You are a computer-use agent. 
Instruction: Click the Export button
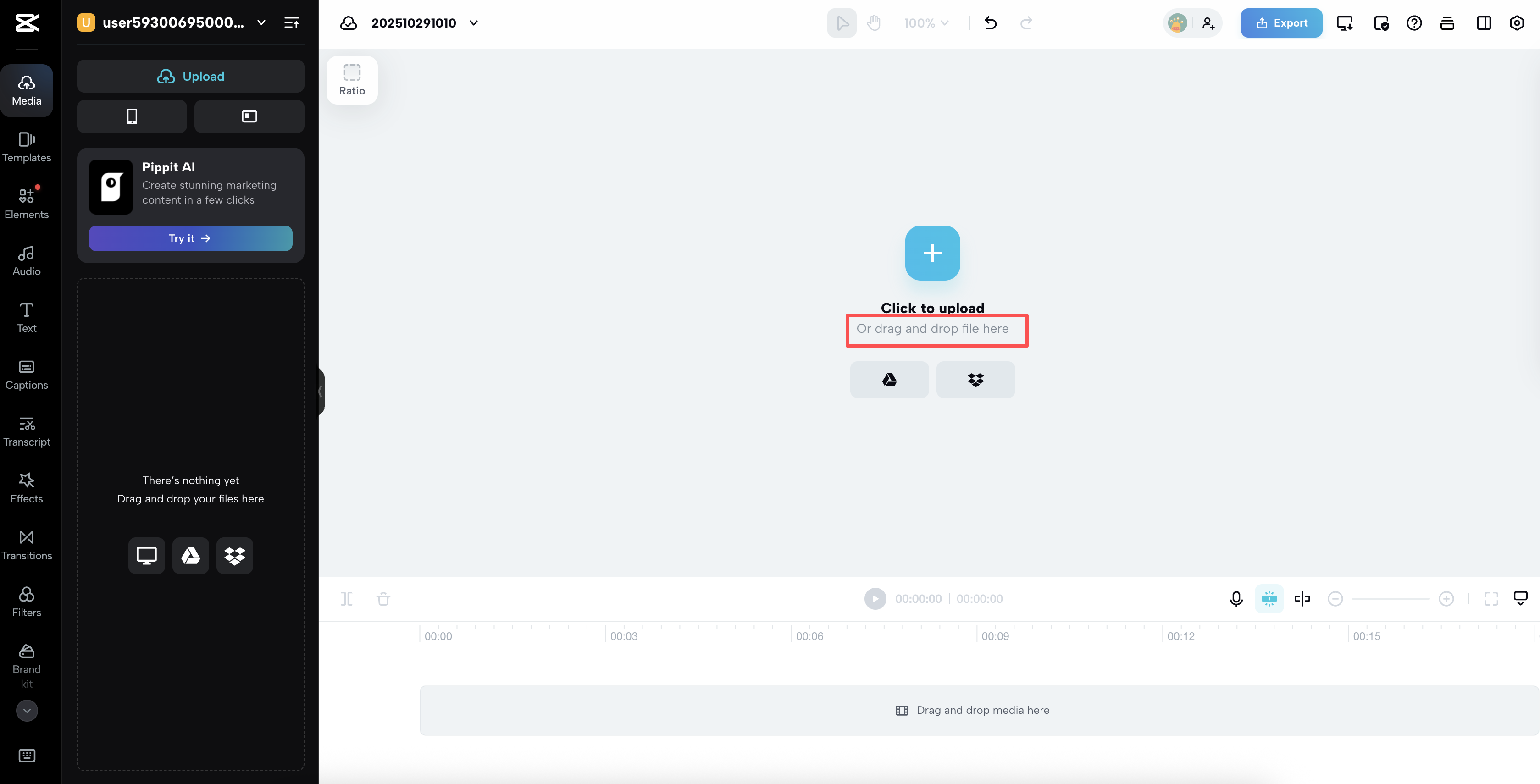tap(1281, 23)
